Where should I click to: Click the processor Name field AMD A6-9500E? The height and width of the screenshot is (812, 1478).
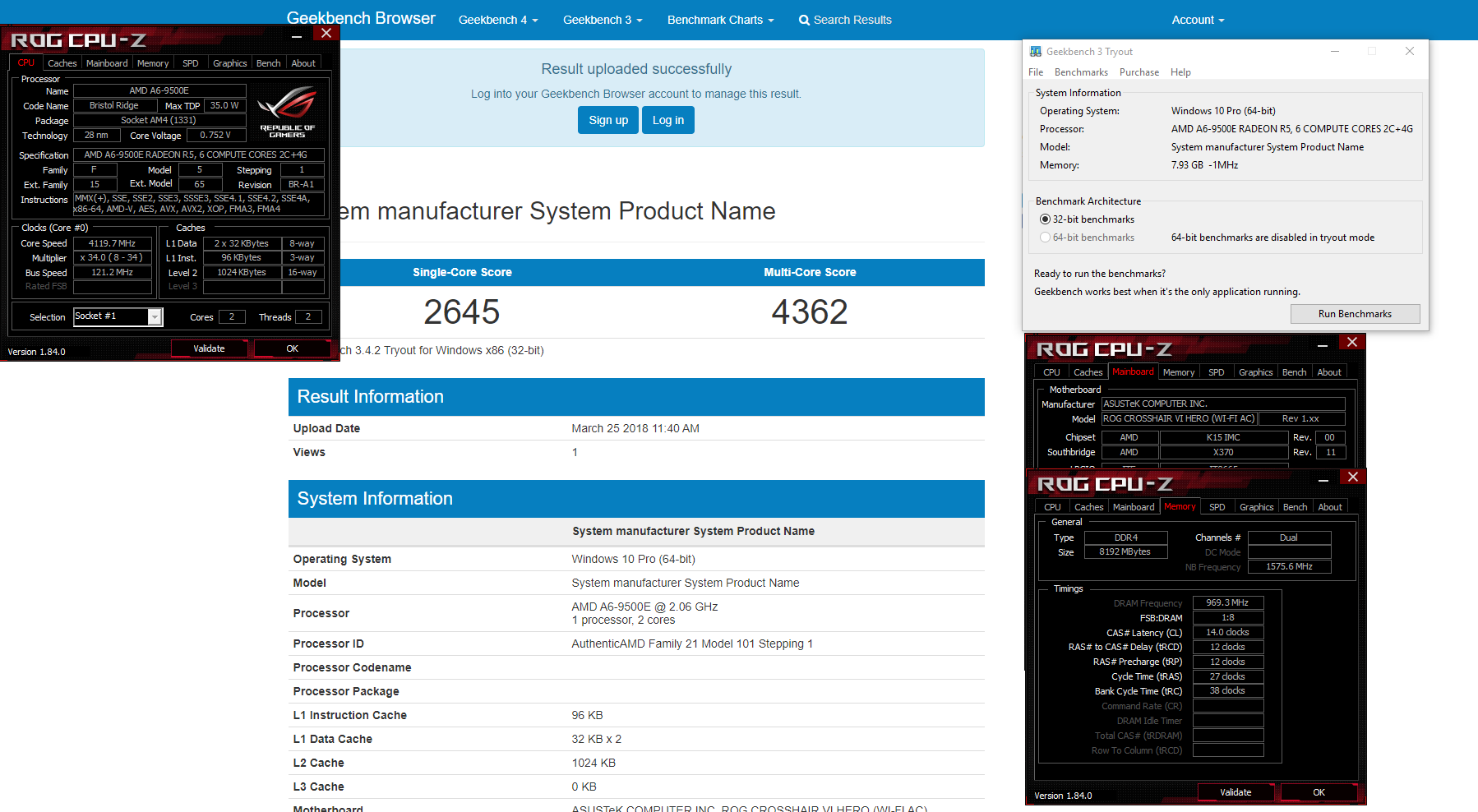click(x=159, y=90)
